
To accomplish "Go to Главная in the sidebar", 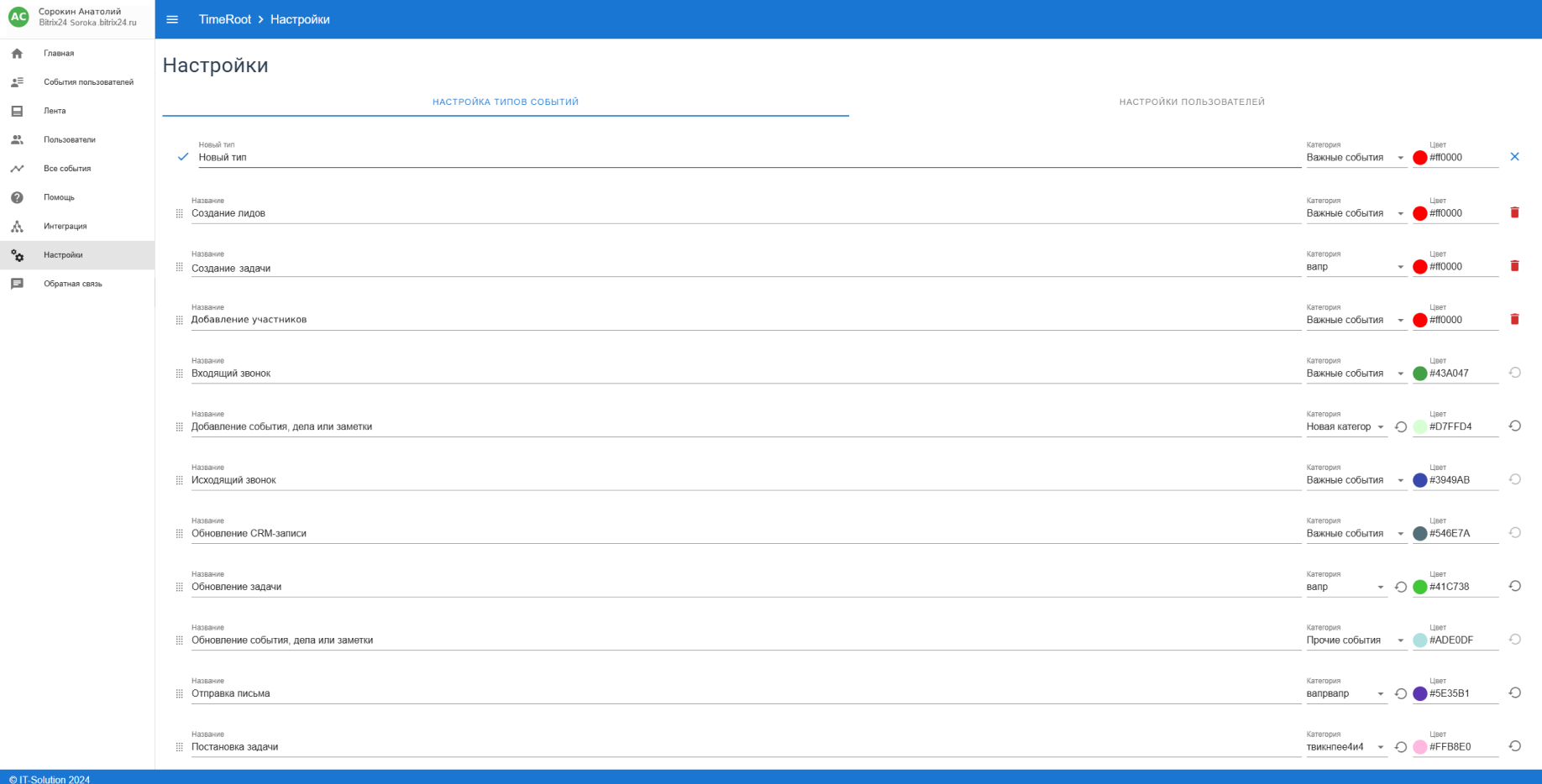I will click(x=77, y=53).
